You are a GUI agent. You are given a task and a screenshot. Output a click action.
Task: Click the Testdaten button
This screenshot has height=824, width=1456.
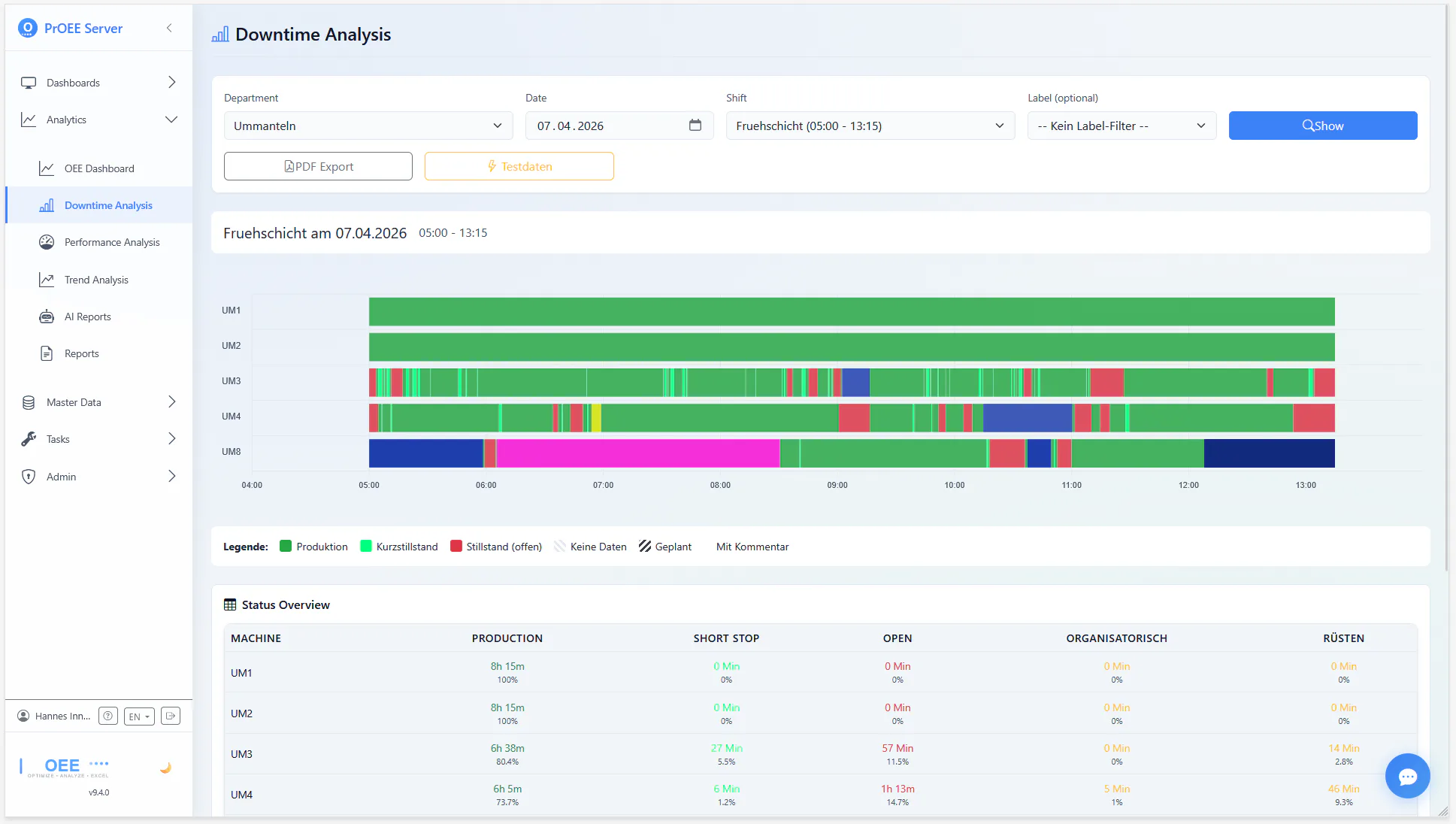(519, 166)
